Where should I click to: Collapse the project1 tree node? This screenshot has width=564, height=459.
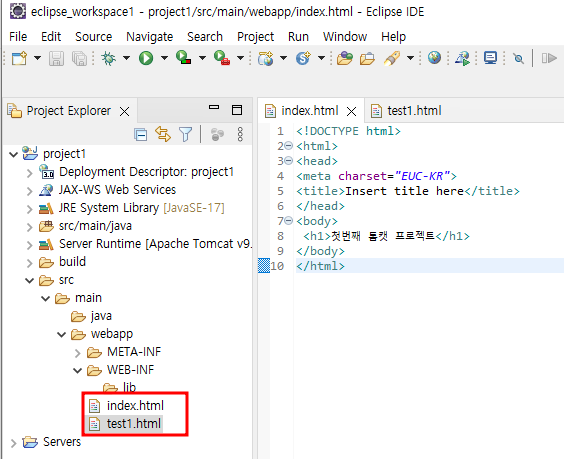tap(14, 155)
